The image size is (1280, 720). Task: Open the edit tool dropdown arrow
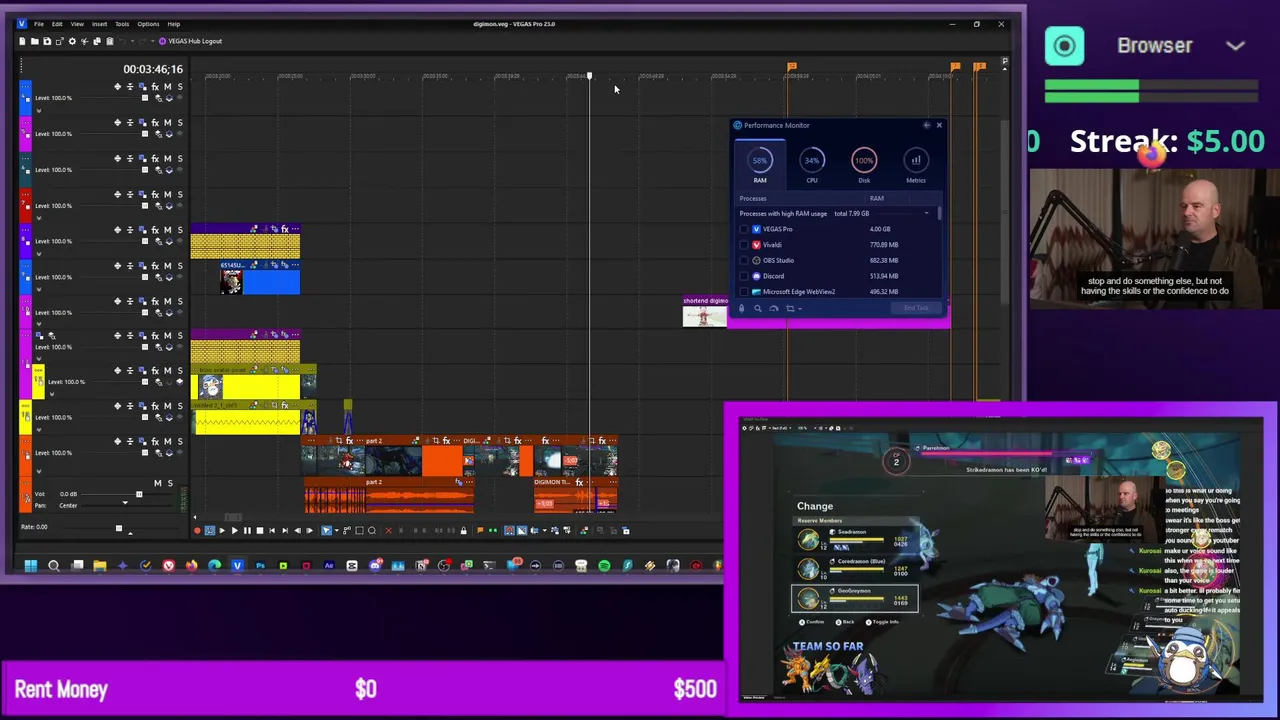pyautogui.click(x=337, y=530)
